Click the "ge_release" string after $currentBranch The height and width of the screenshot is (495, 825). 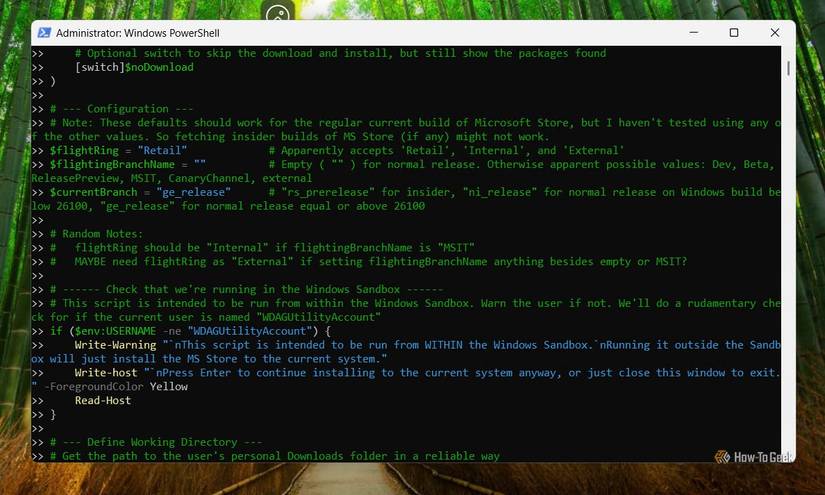coord(193,193)
